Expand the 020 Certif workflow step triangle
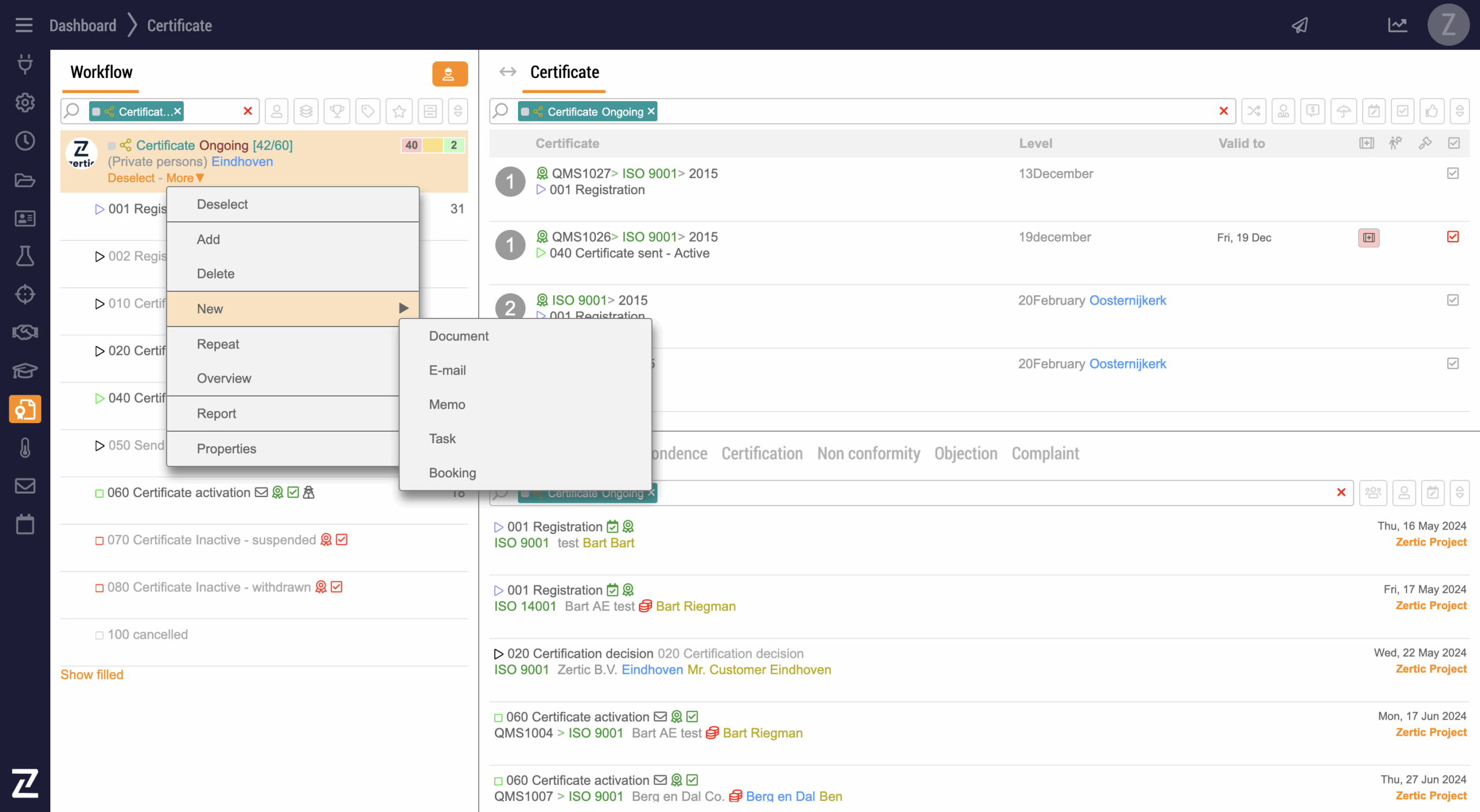Viewport: 1480px width, 812px height. pos(99,351)
